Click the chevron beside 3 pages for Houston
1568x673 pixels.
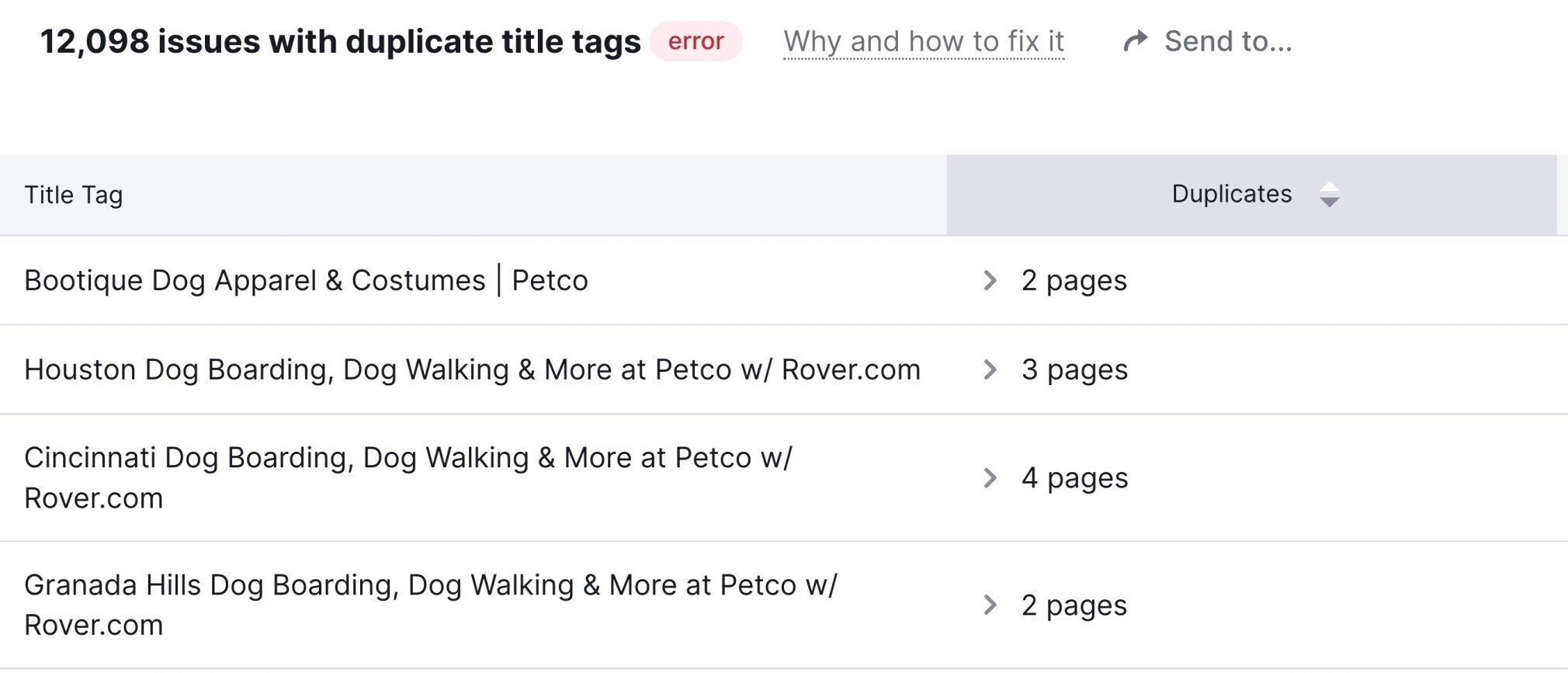(x=991, y=370)
